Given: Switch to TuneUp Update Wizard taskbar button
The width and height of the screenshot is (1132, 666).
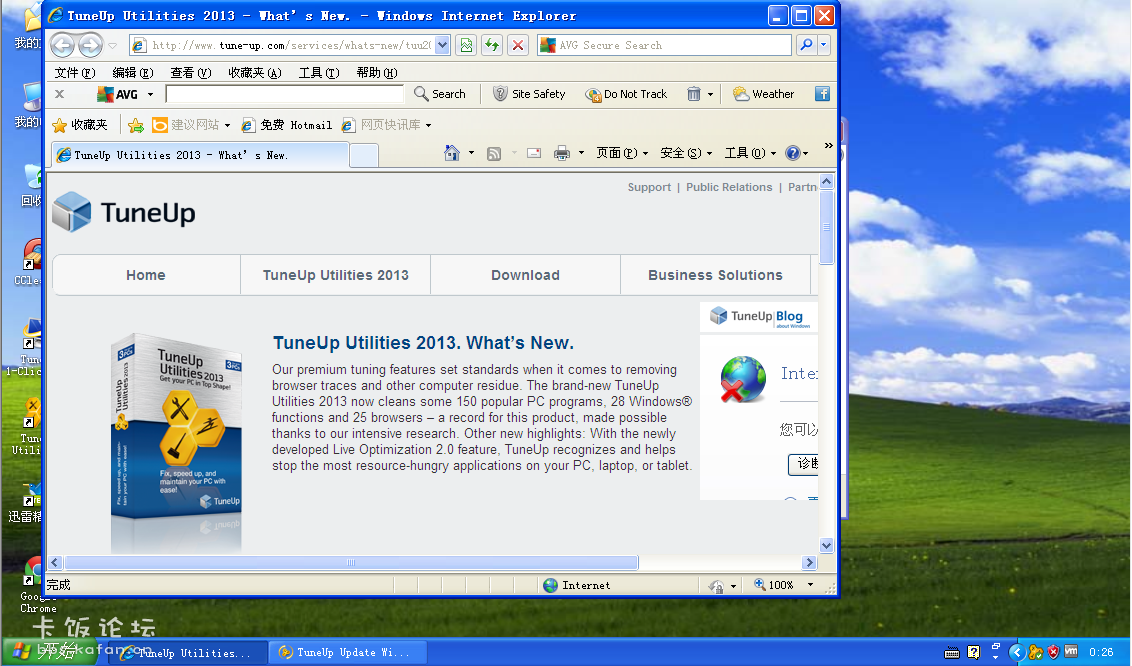Looking at the screenshot, I should [347, 652].
